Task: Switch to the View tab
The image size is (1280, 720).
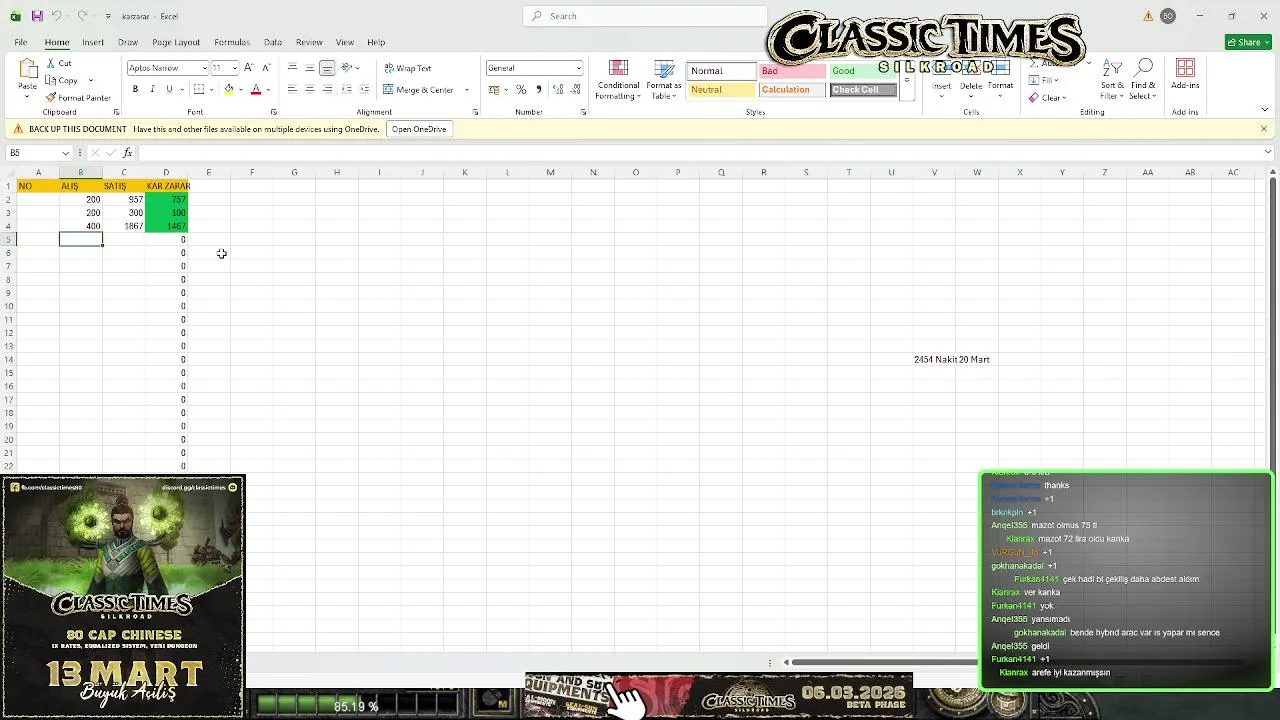Action: click(345, 42)
